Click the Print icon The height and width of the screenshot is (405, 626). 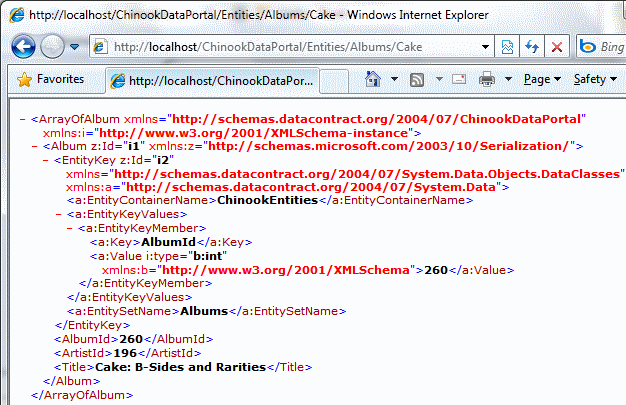487,79
